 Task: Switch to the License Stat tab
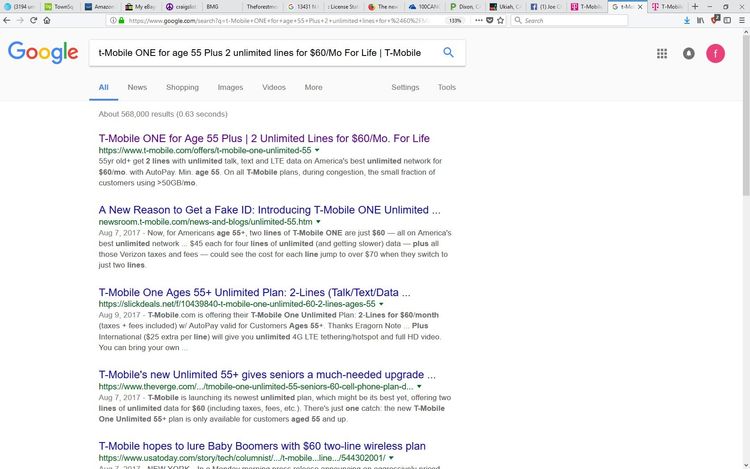coord(344,7)
